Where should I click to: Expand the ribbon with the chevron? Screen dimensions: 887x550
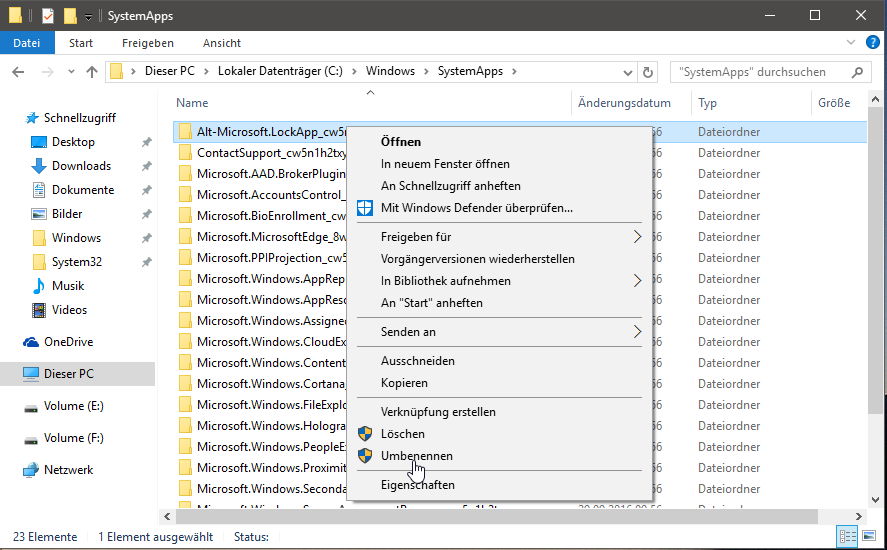[851, 42]
